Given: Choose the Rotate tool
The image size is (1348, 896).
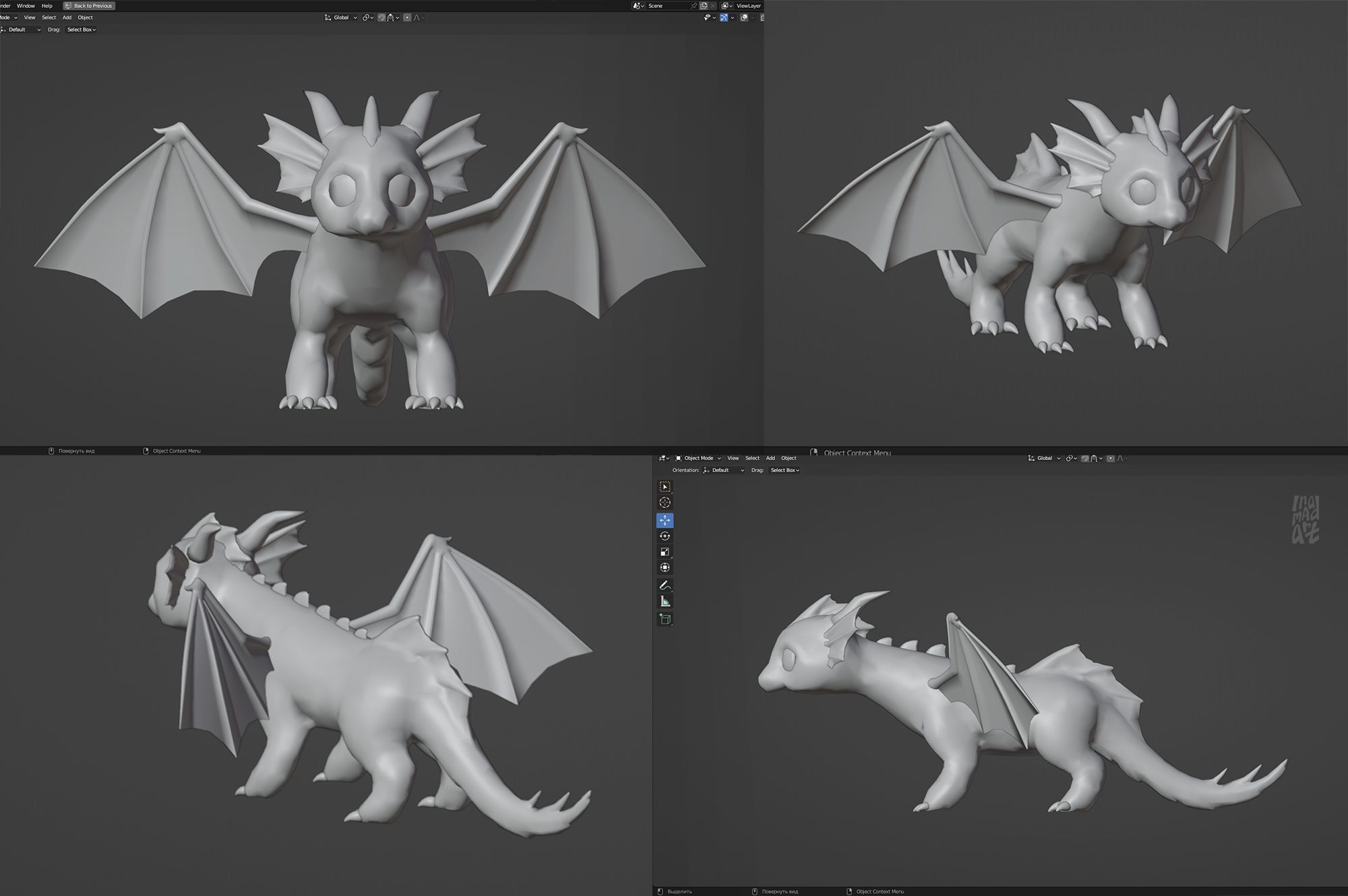Looking at the screenshot, I should pos(665,536).
